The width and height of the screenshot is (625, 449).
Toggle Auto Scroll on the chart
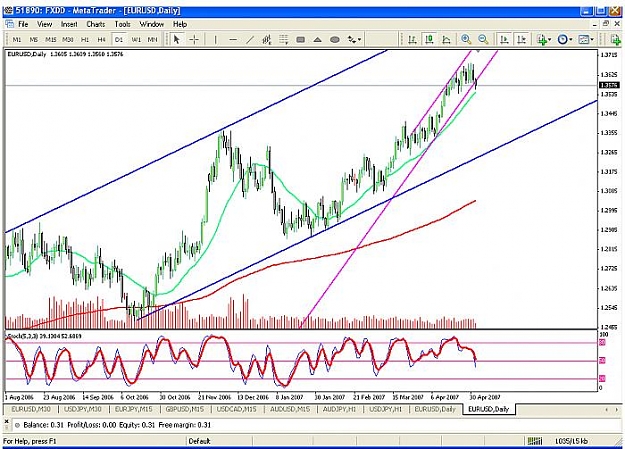coord(504,39)
